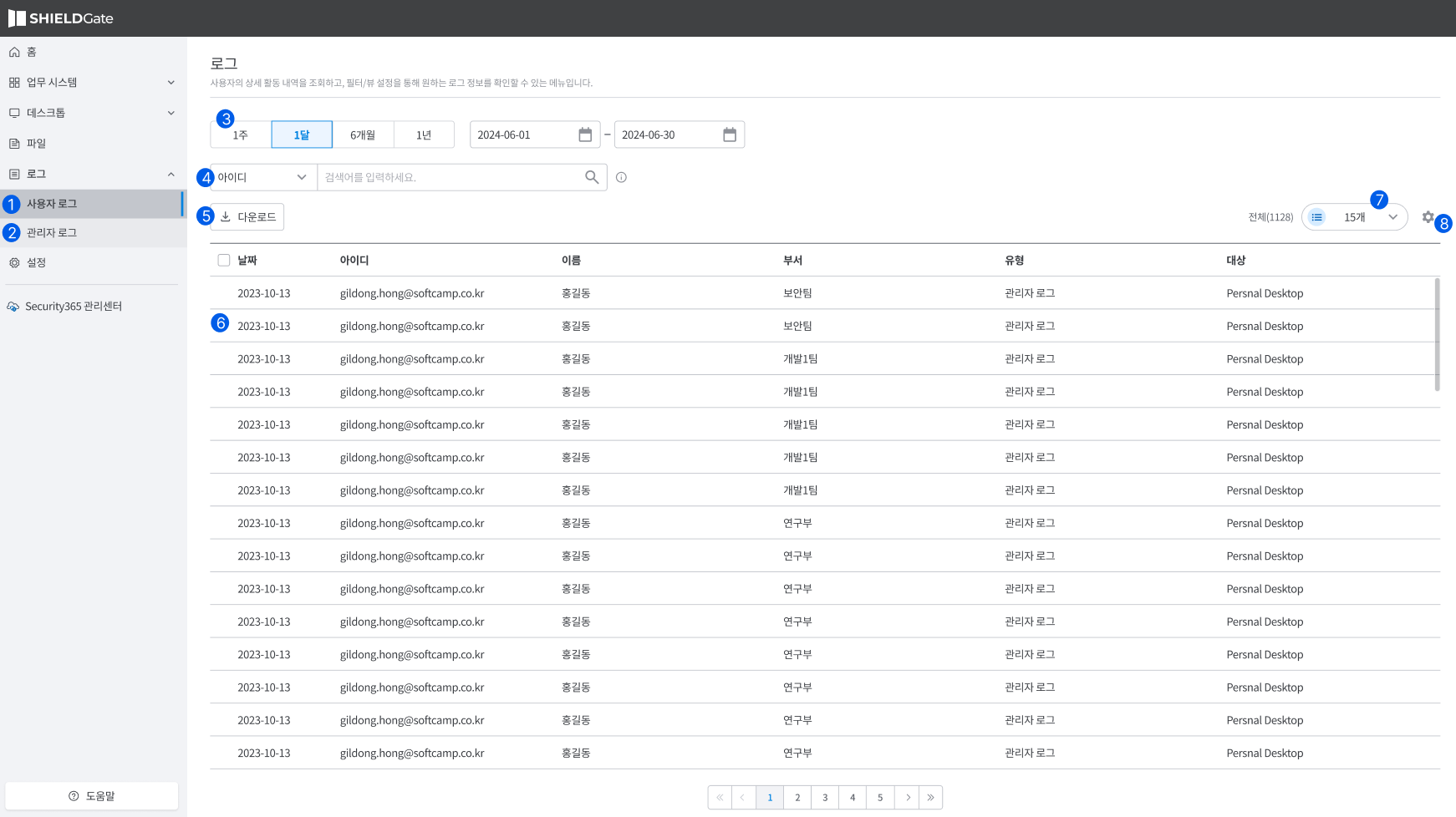Open the table settings gear icon
This screenshot has height=817, width=1456.
1428,217
